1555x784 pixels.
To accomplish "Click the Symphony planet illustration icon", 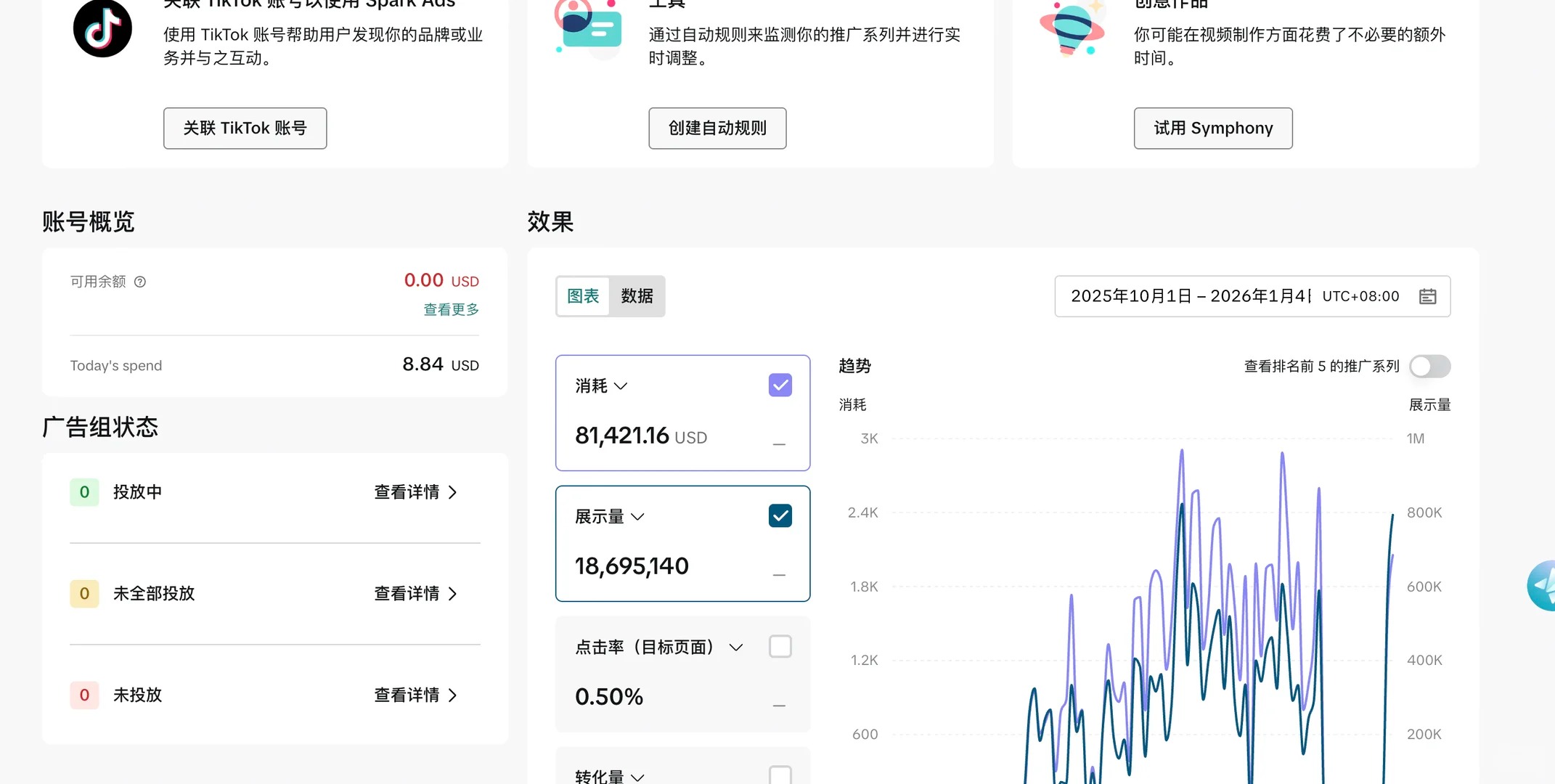I will click(x=1072, y=28).
